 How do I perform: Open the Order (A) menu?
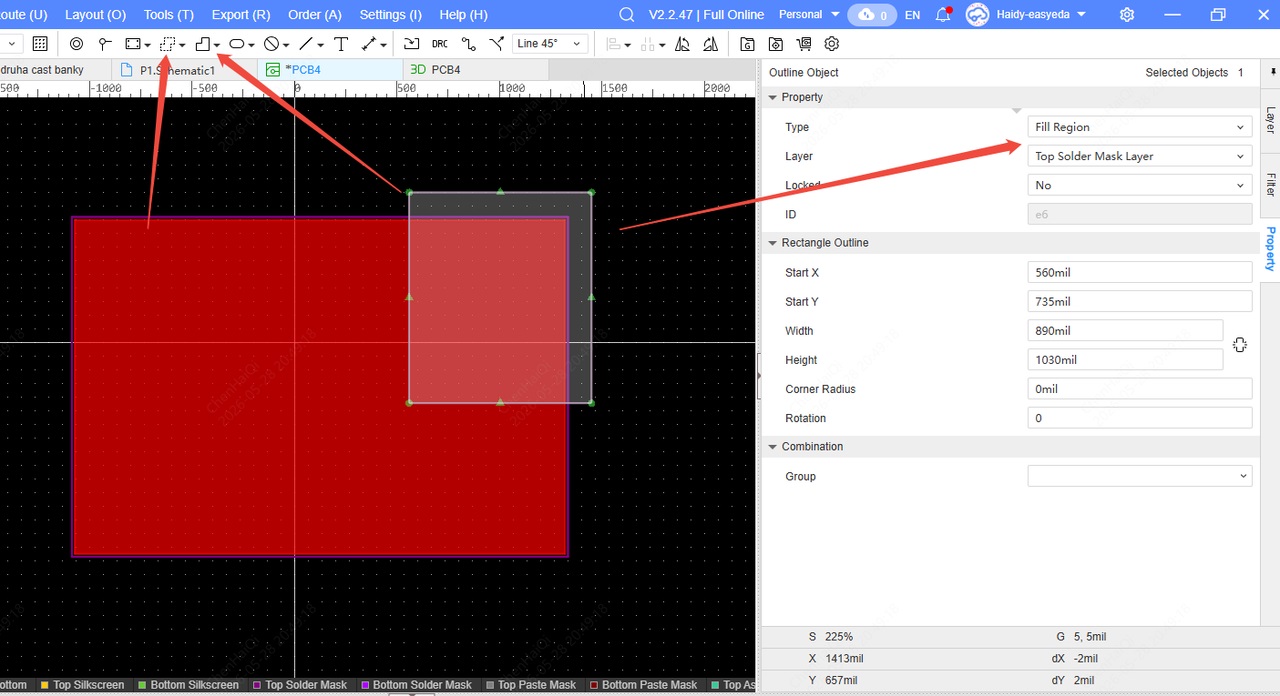coord(315,14)
